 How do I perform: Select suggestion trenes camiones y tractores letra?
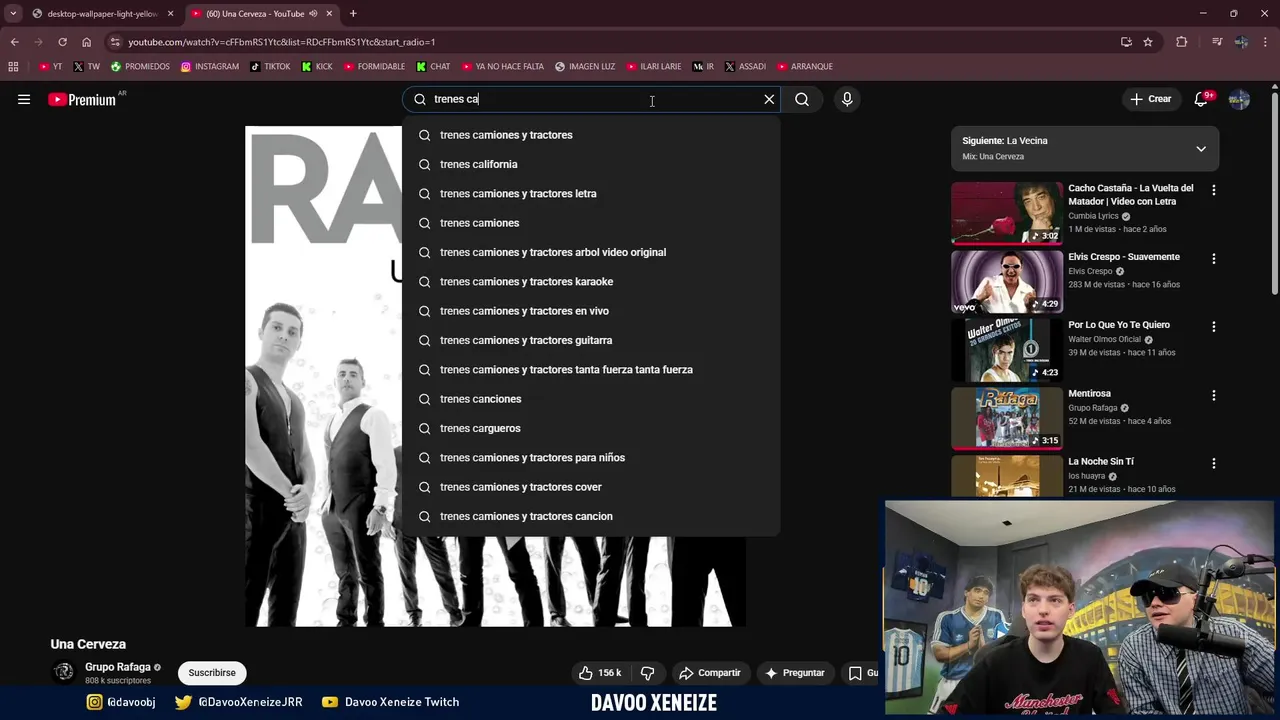591,193
